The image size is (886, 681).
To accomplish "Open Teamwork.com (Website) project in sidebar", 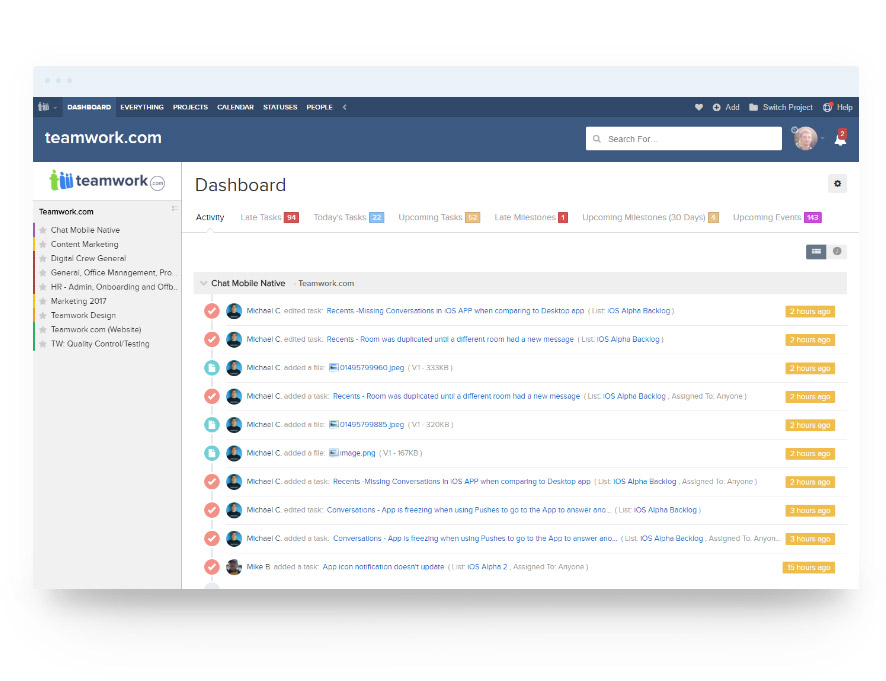I will [x=96, y=329].
